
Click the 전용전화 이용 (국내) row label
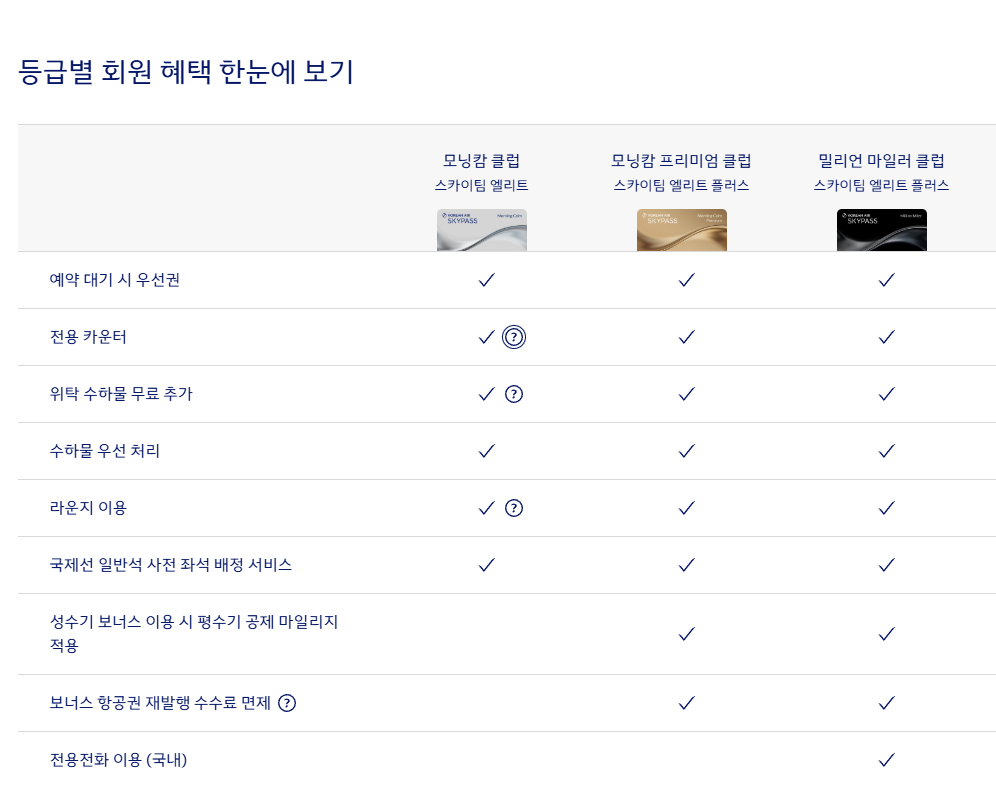[119, 760]
